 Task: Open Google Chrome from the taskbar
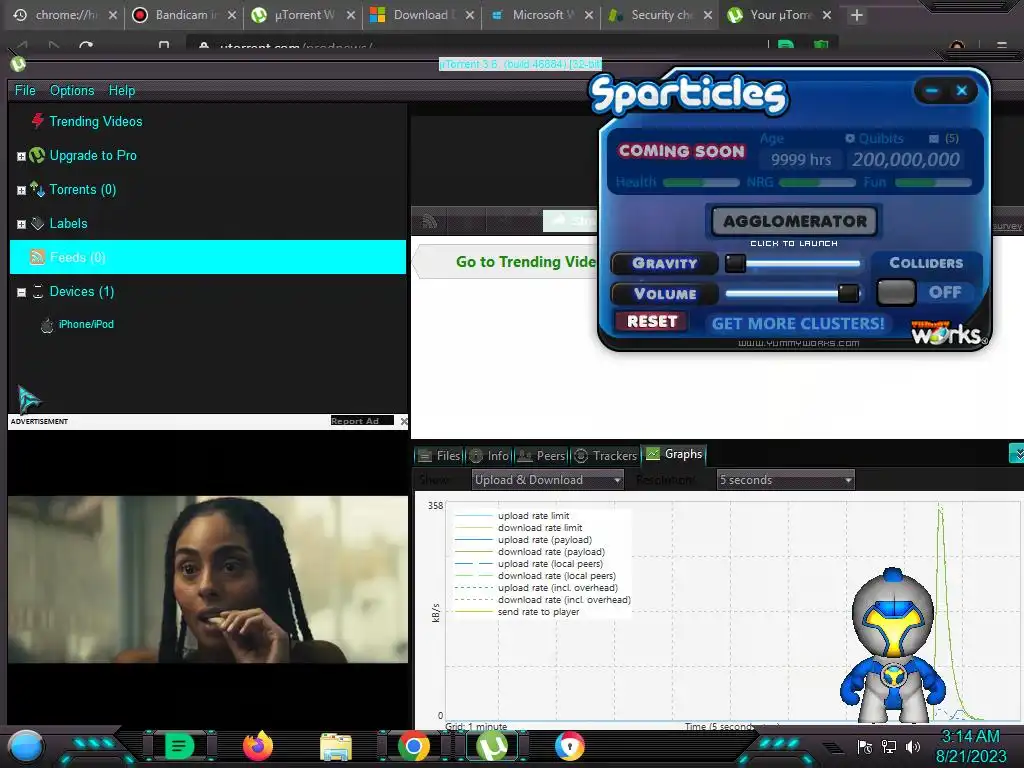point(413,746)
